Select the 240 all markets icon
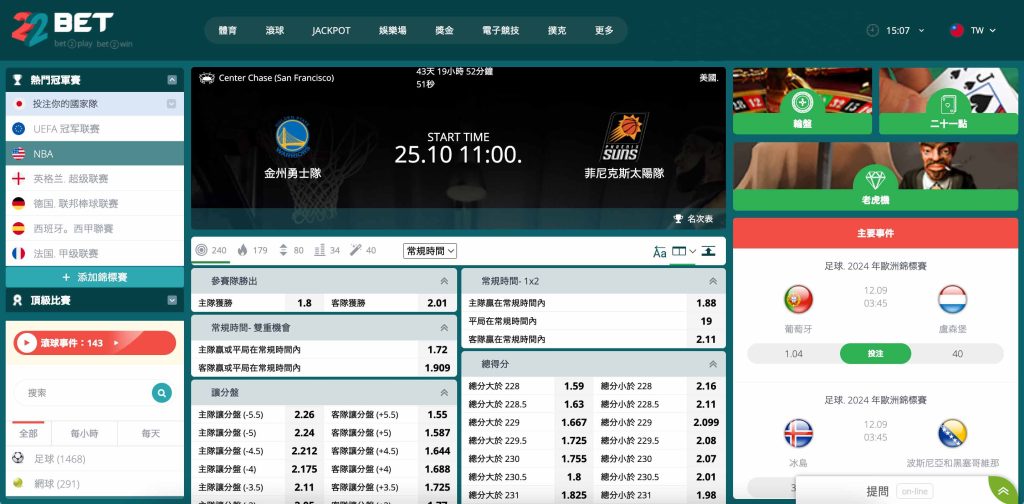The height and width of the screenshot is (504, 1024). coord(201,250)
